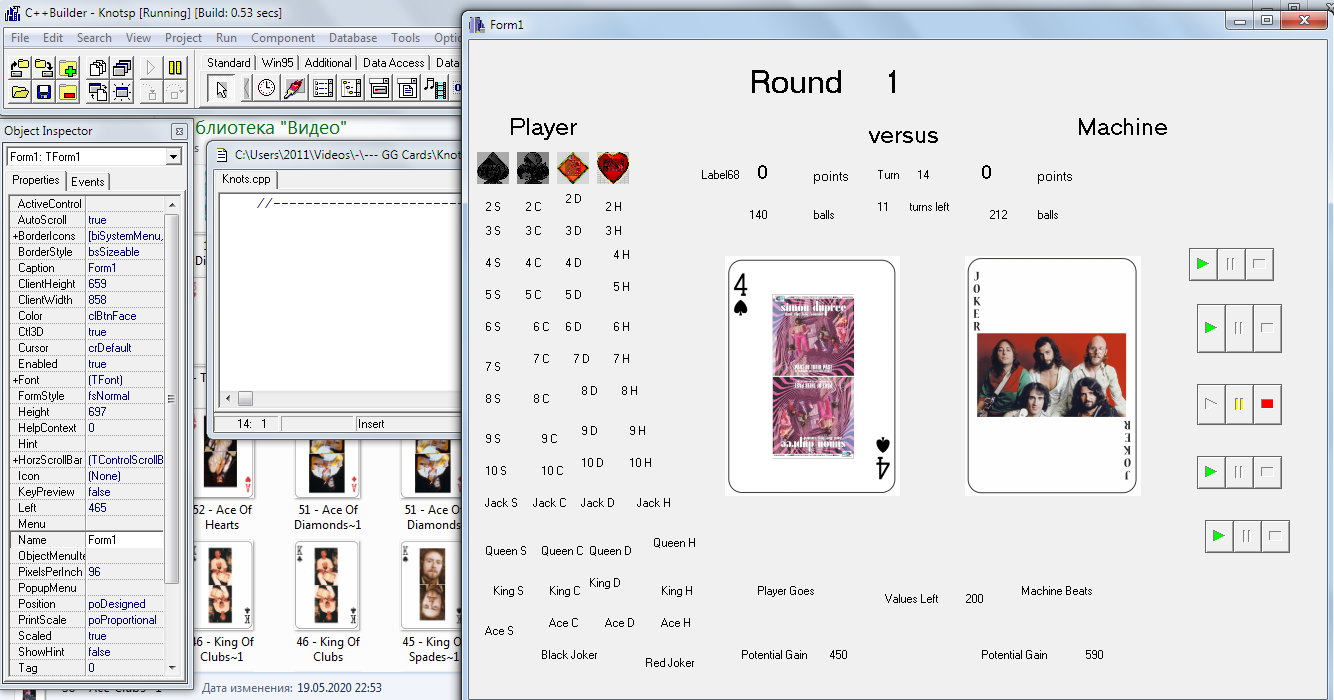Image resolution: width=1334 pixels, height=700 pixels.
Task: Switch to Win95 component palette tab
Action: coord(278,62)
